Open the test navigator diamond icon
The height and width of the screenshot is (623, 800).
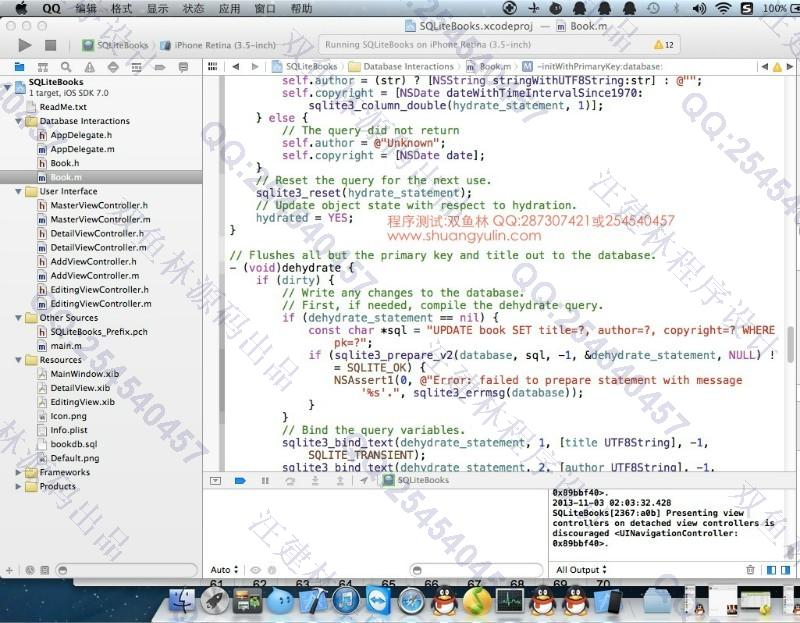113,67
